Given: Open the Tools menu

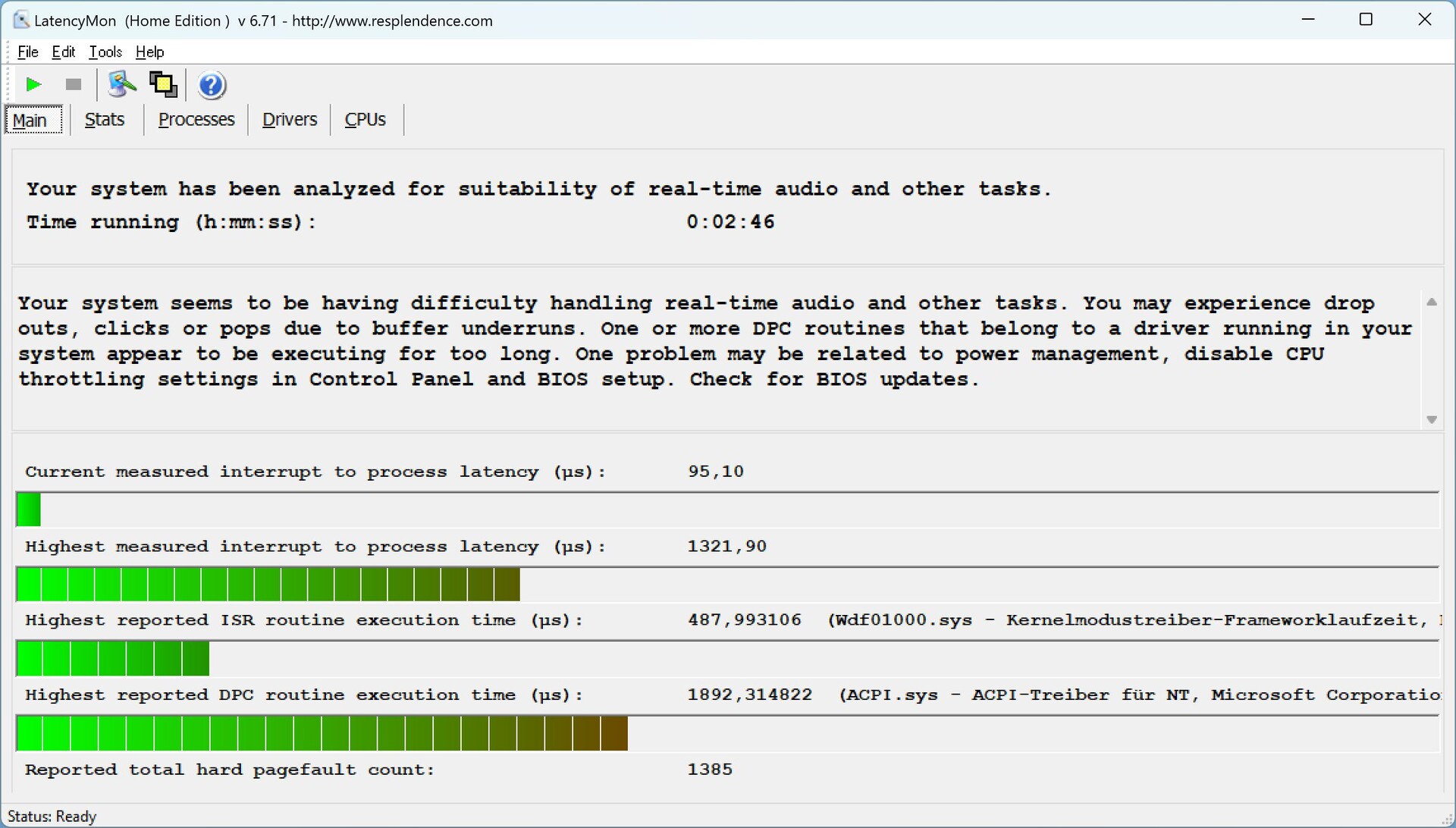Looking at the screenshot, I should (105, 52).
